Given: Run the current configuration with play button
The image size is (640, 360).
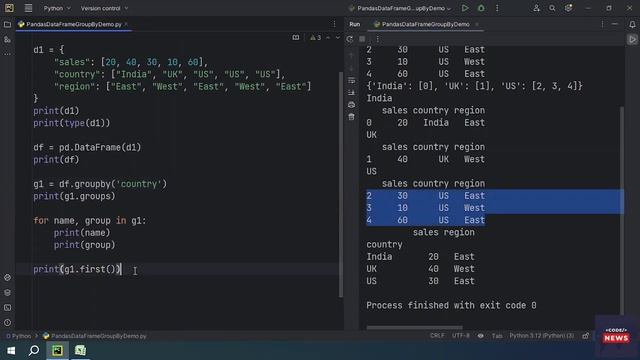Looking at the screenshot, I should pos(465,8).
